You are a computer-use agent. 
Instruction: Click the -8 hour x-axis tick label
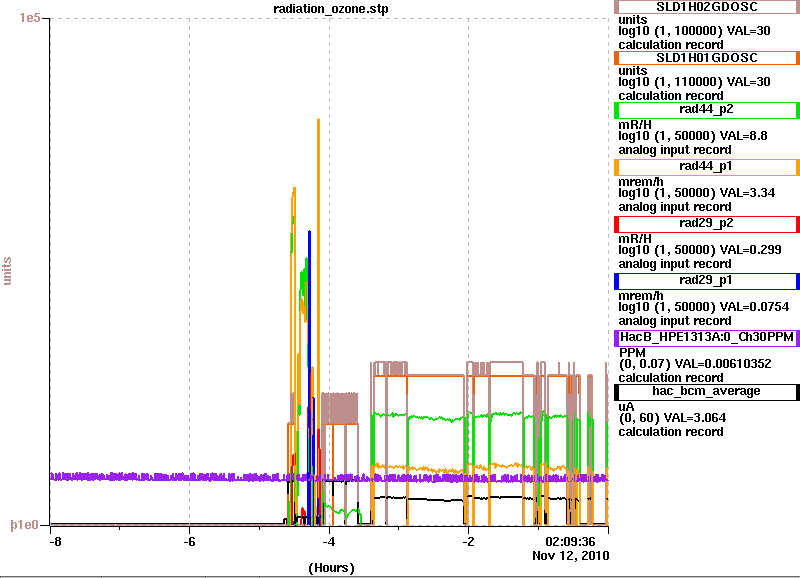pyautogui.click(x=55, y=541)
